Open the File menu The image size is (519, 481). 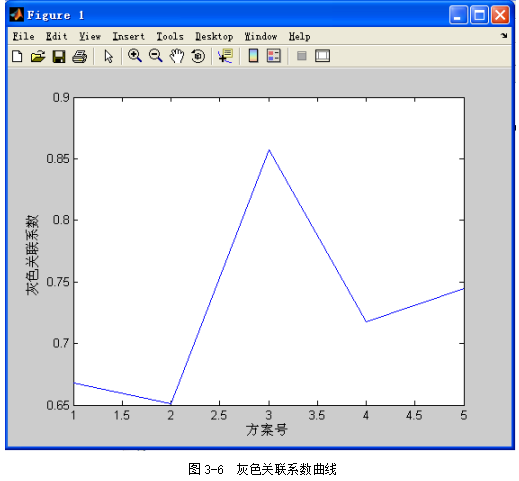tap(23, 36)
